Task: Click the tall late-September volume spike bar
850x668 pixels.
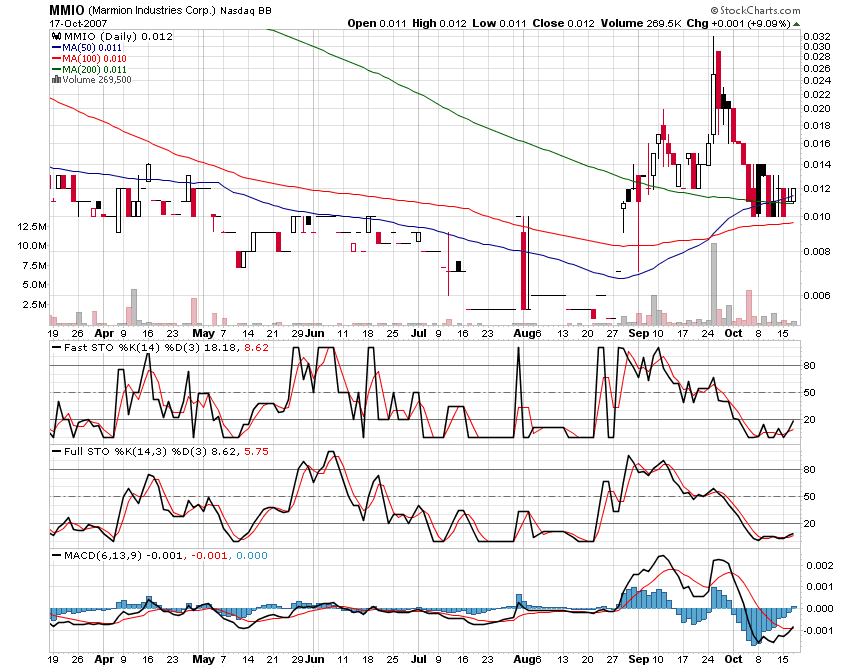Action: [x=714, y=284]
